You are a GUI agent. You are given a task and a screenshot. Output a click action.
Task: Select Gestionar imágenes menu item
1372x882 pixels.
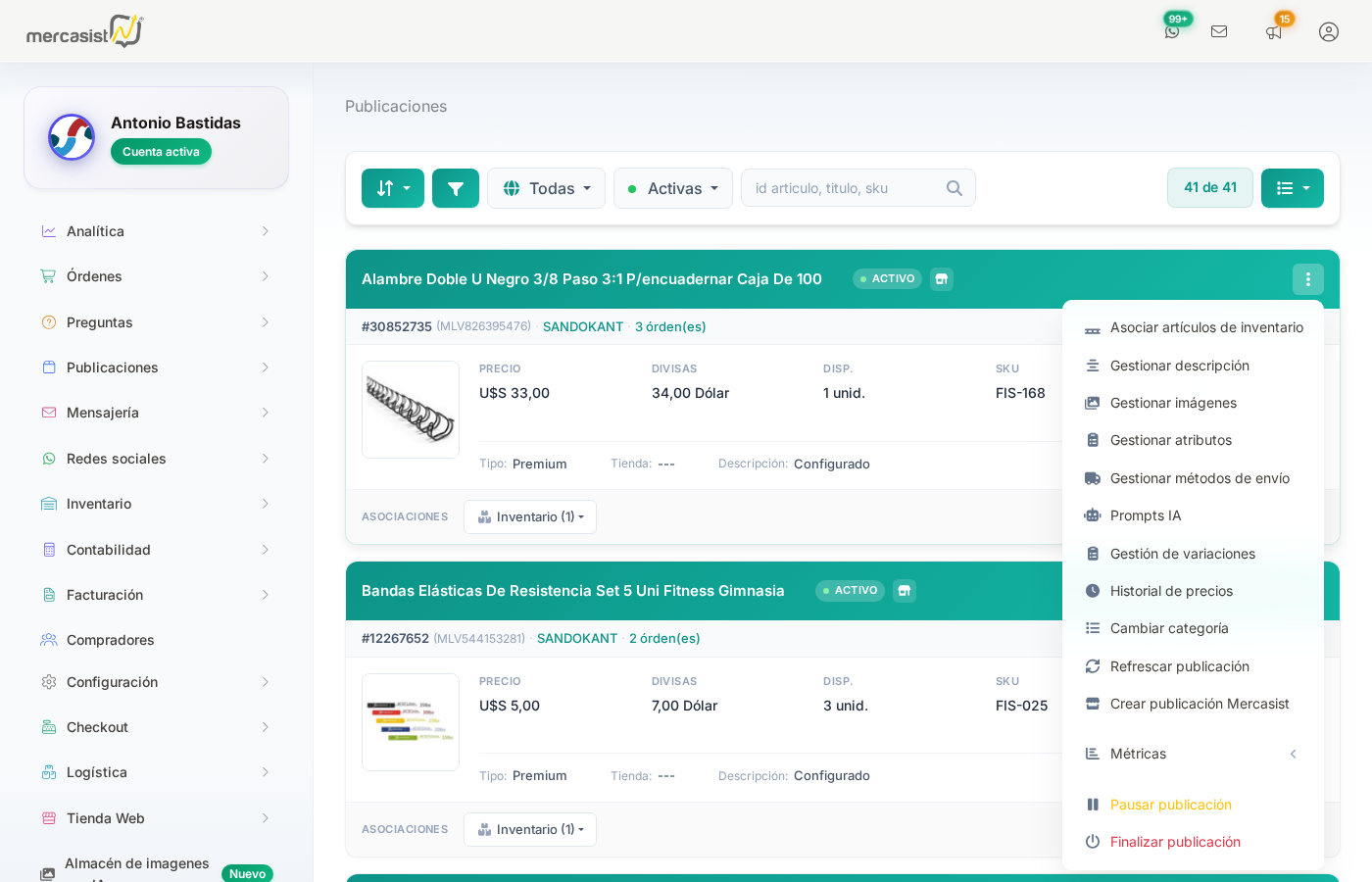(x=1193, y=403)
